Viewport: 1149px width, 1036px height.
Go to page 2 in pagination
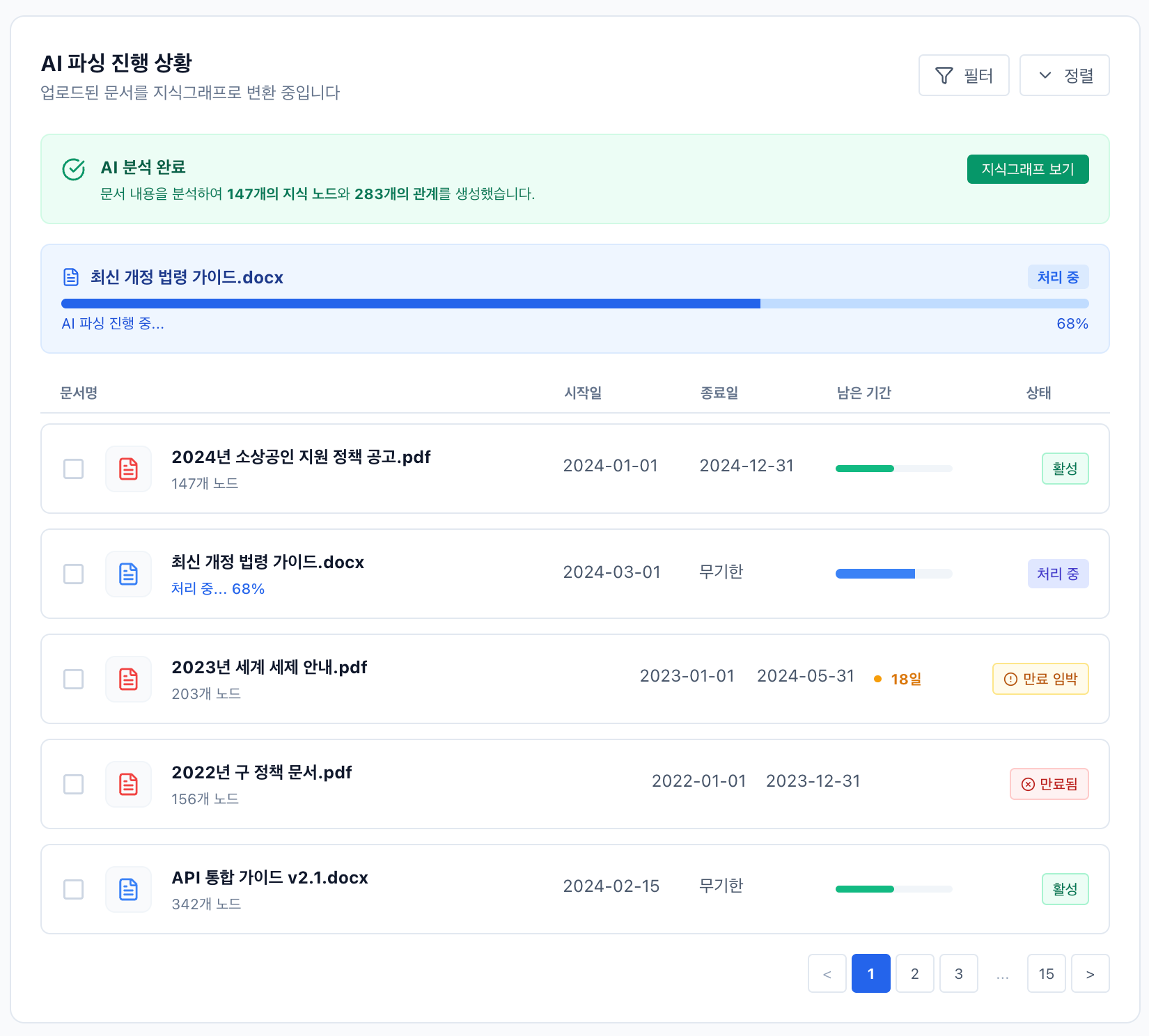click(x=914, y=973)
